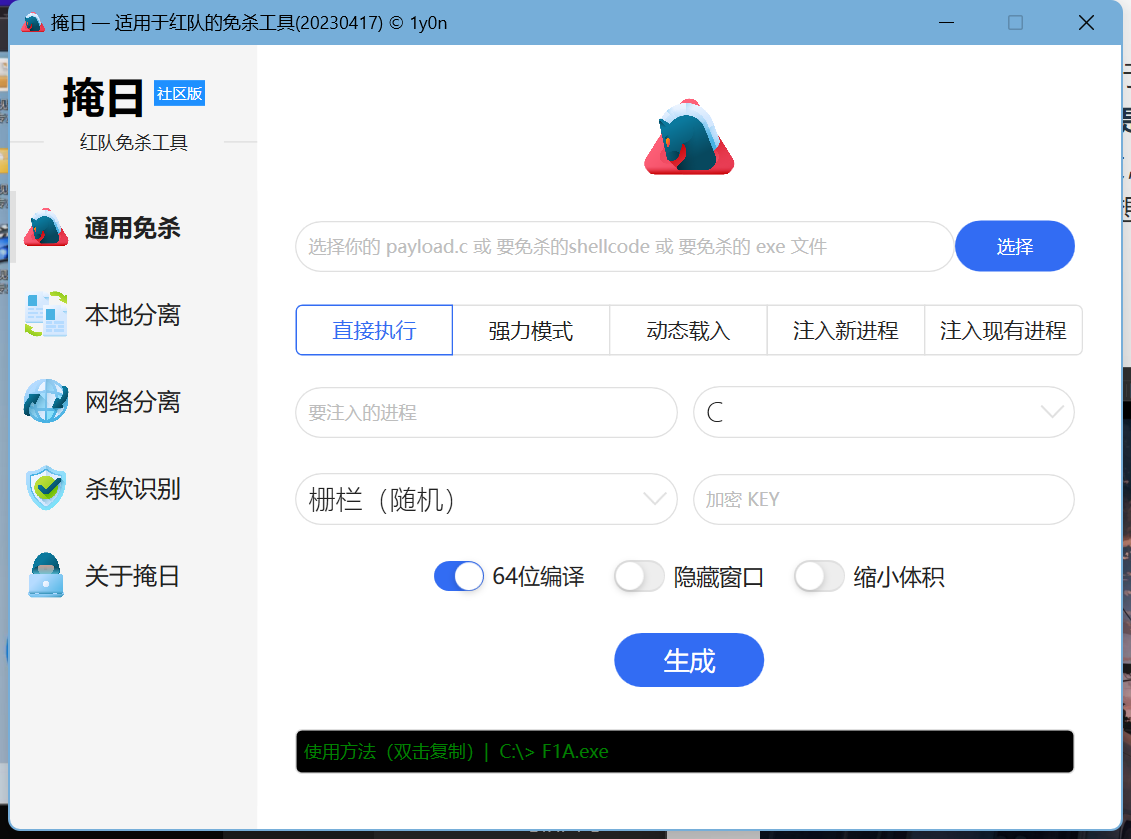Expand the 栅栏（随机）encryption dropdown
1131x839 pixels.
coord(486,499)
